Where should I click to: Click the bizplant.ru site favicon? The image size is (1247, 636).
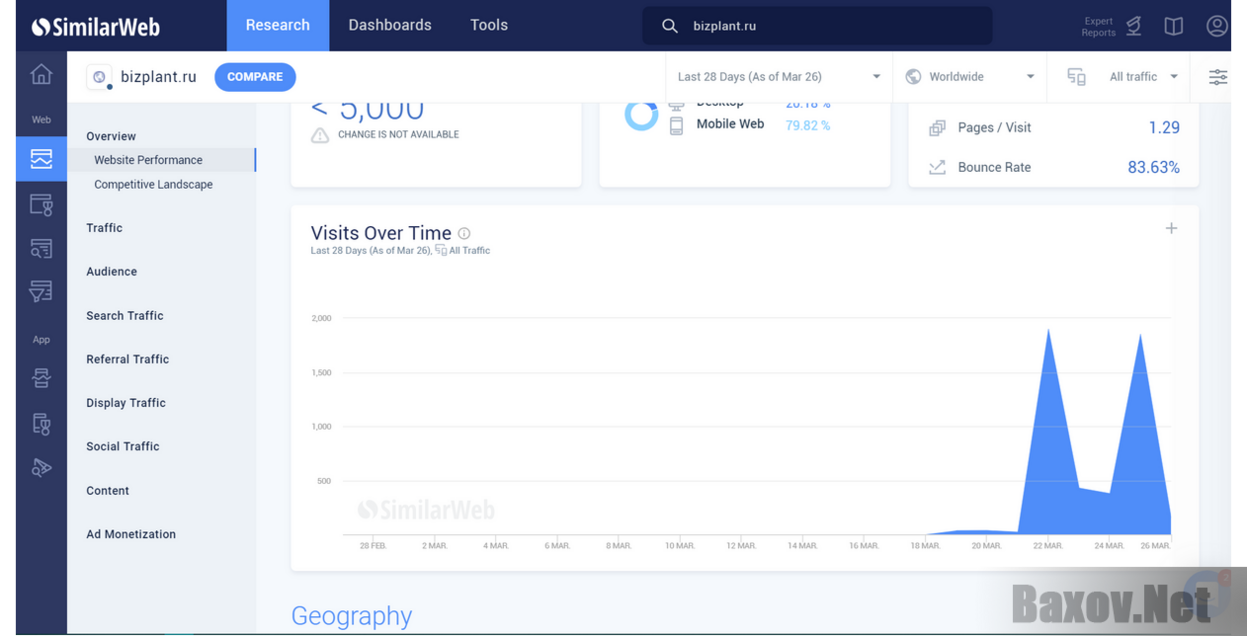[99, 77]
